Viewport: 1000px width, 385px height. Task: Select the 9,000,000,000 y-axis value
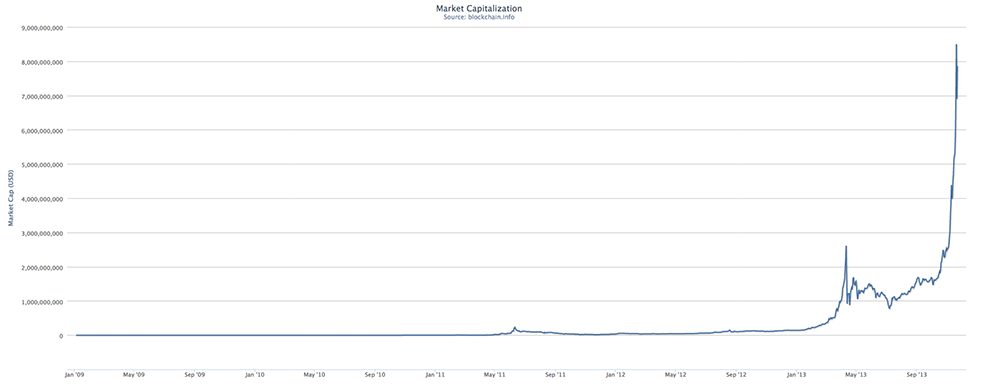(42, 28)
